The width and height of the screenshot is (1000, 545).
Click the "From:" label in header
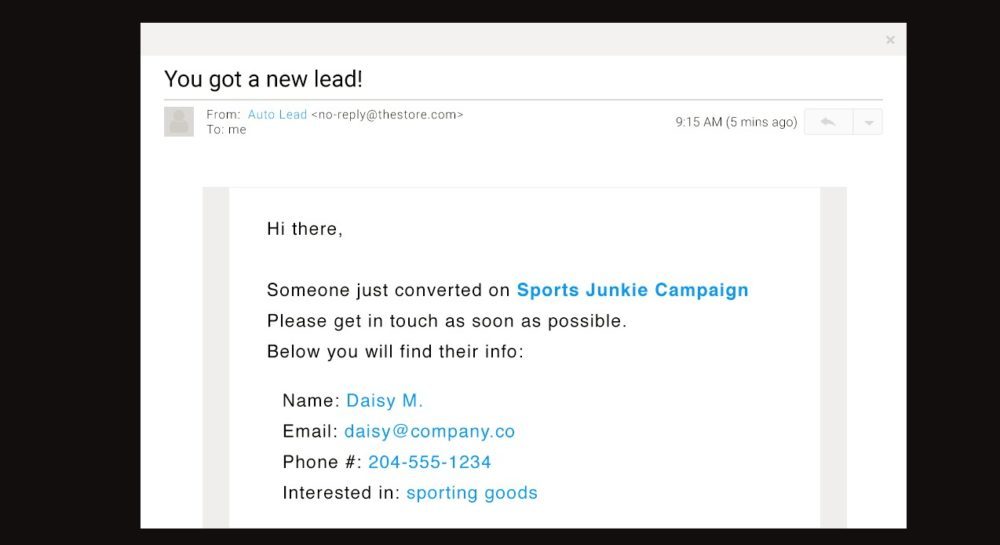223,115
